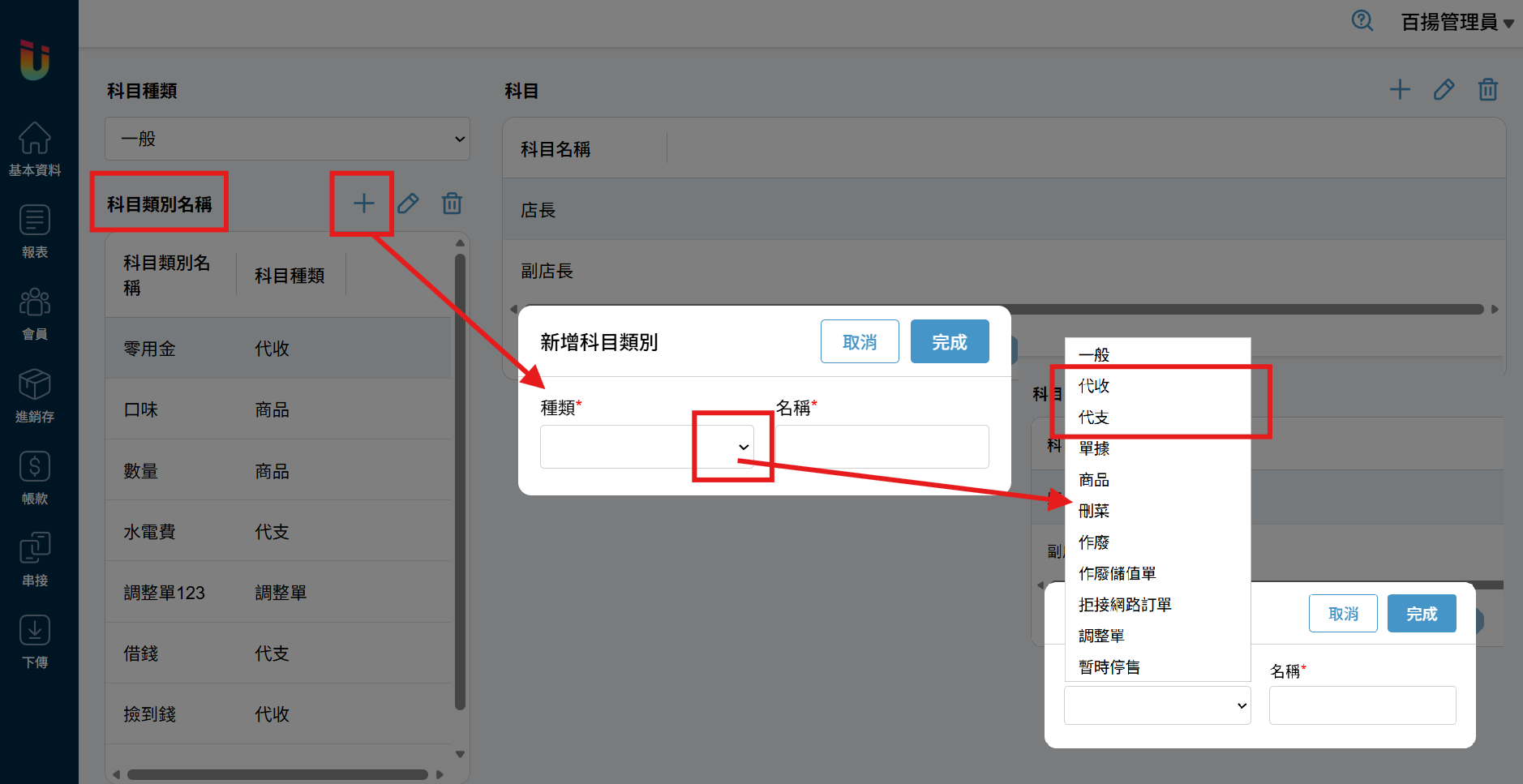Open the 進銷存 inventory sidebar icon

[x=35, y=395]
